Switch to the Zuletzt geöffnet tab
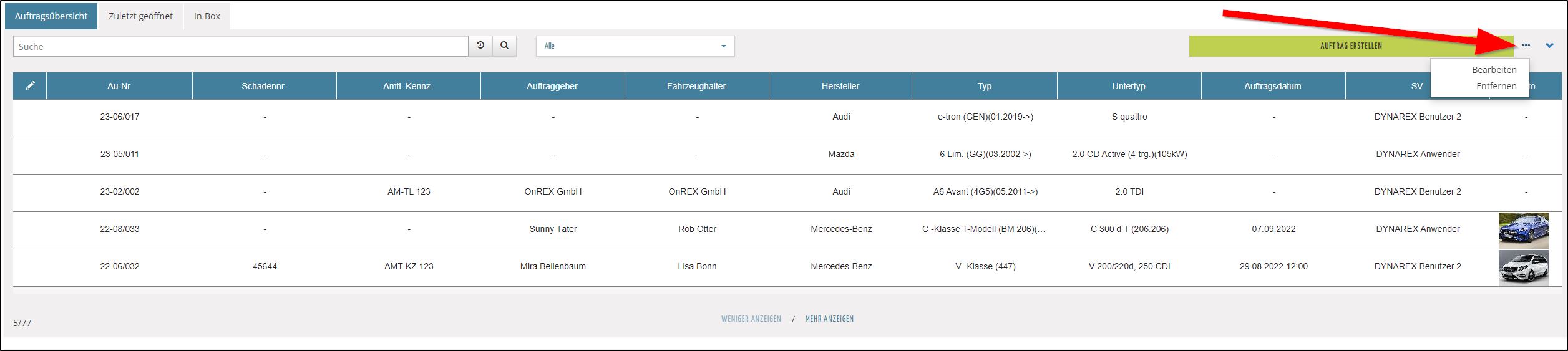Image resolution: width=1568 pixels, height=351 pixels. 140,16
